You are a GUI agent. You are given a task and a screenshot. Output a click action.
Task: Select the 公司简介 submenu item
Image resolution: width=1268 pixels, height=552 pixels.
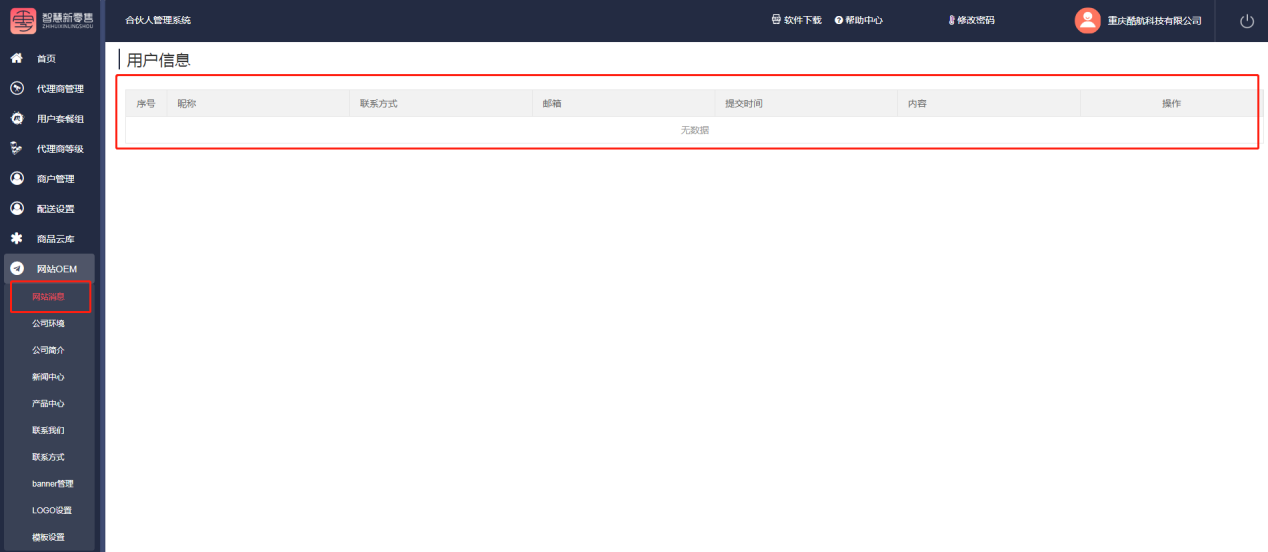pos(48,350)
